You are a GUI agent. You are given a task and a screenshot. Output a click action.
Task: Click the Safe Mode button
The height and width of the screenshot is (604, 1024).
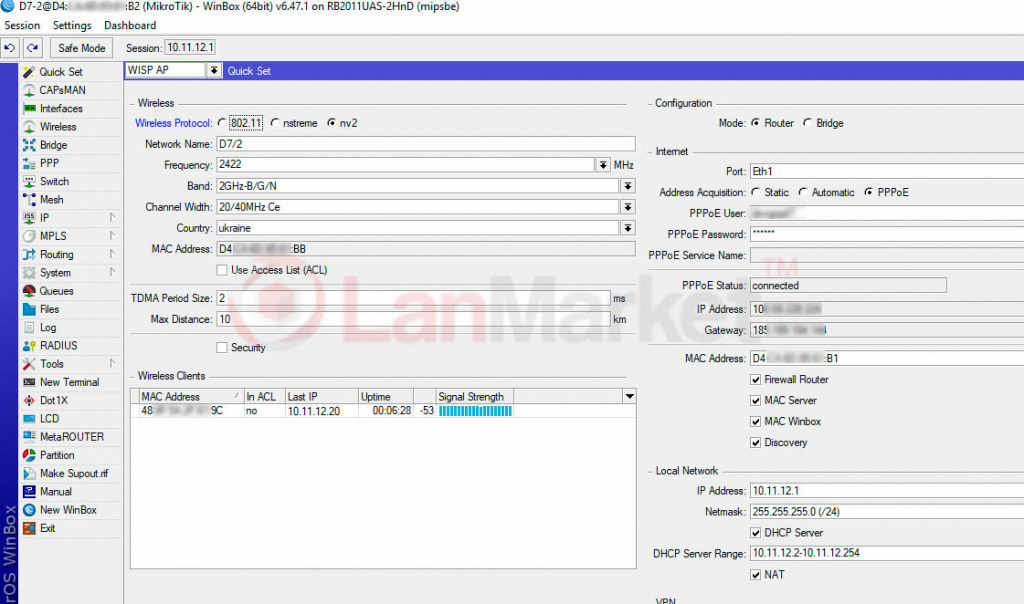(x=81, y=47)
